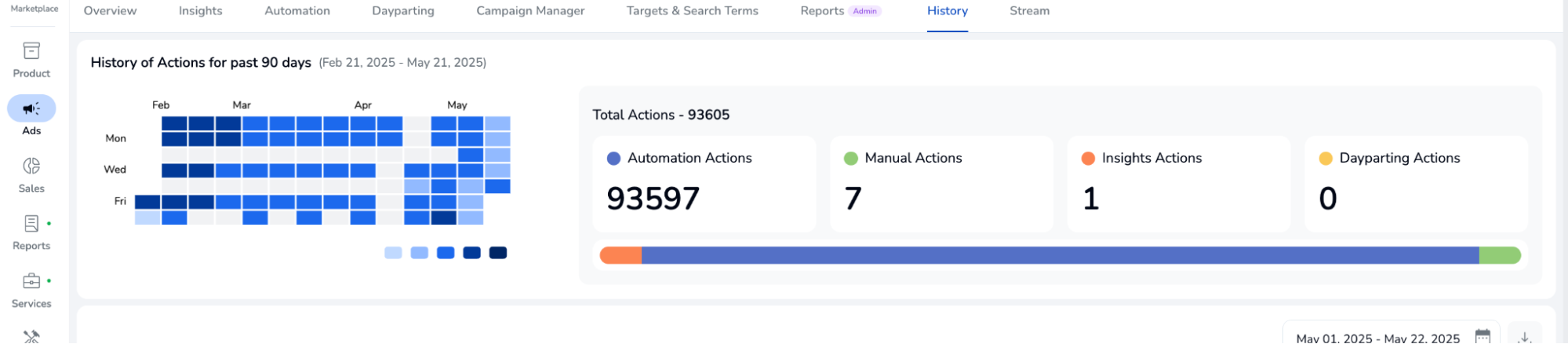This screenshot has height=344, width=1568.
Task: Click the blue segment of actions bar
Action: pos(1060,255)
